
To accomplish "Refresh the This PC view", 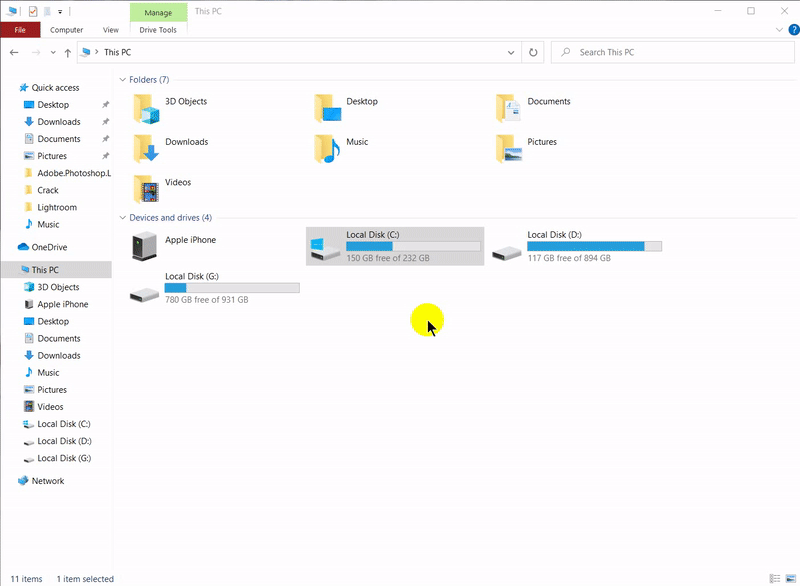I will click(533, 53).
